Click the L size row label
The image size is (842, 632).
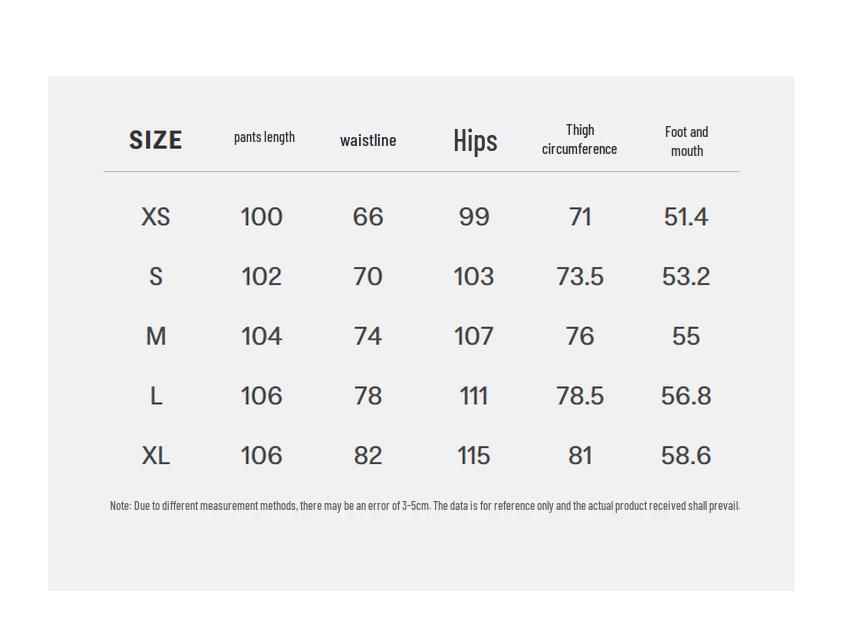pos(156,397)
